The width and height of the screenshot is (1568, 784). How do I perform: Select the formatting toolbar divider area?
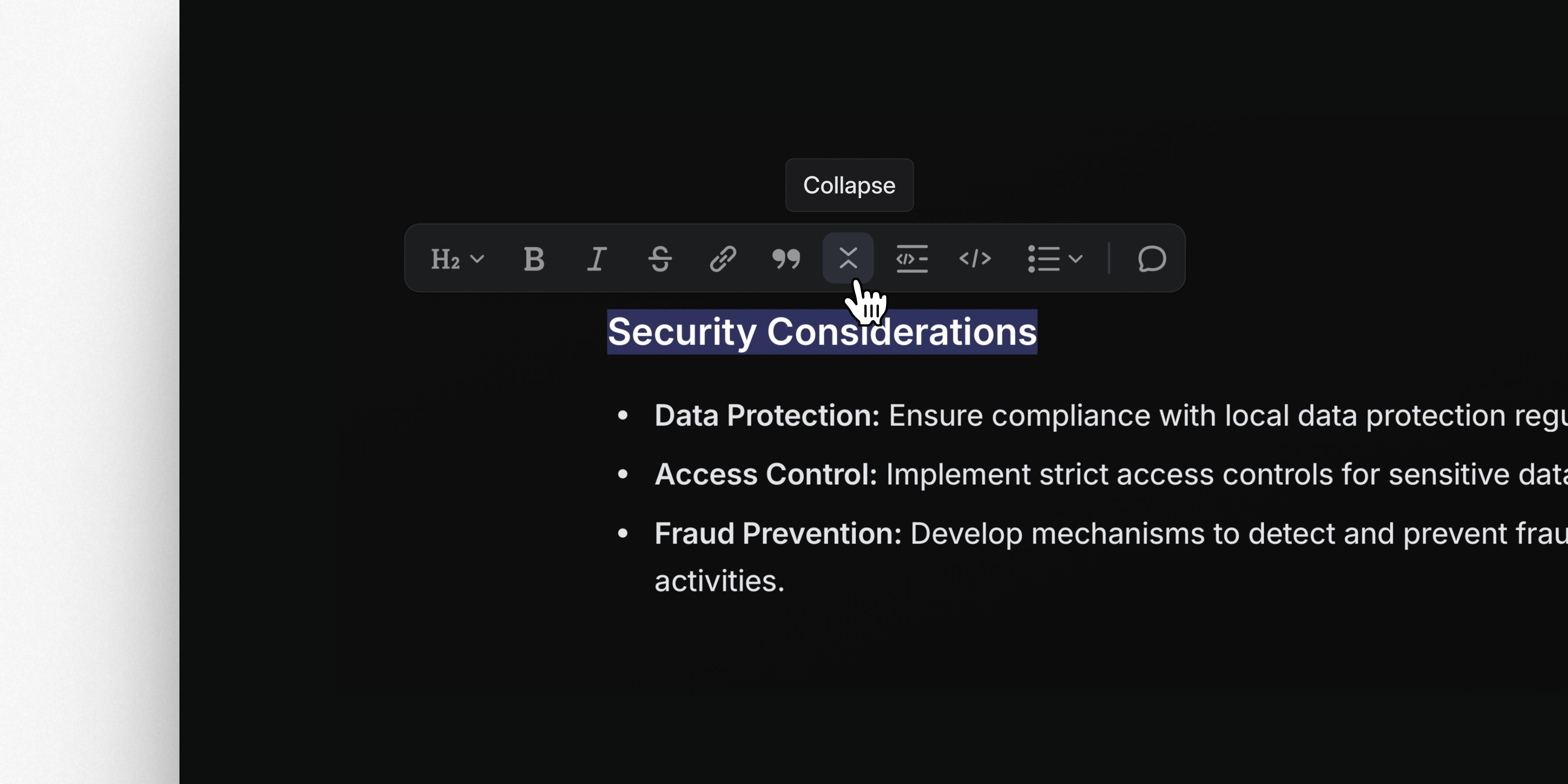1108,259
